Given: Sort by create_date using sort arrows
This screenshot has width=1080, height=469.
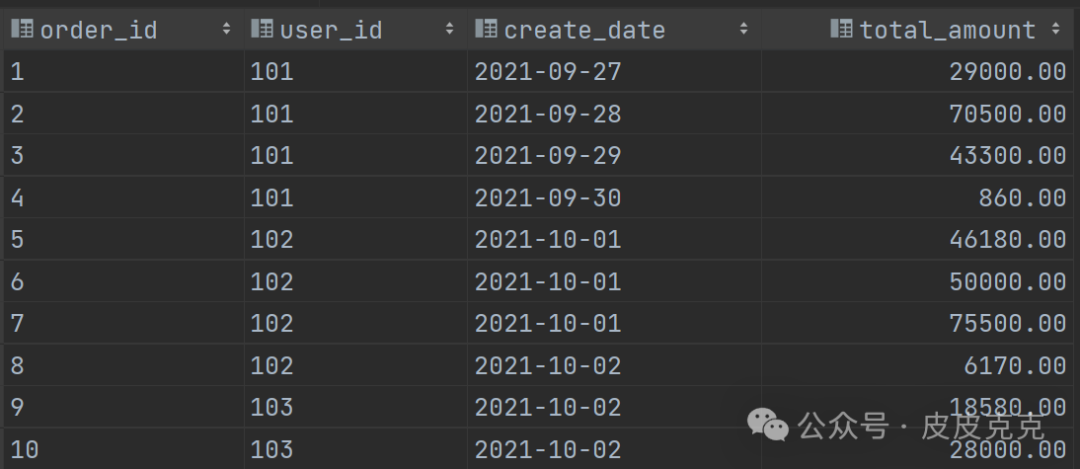Looking at the screenshot, I should 743,30.
